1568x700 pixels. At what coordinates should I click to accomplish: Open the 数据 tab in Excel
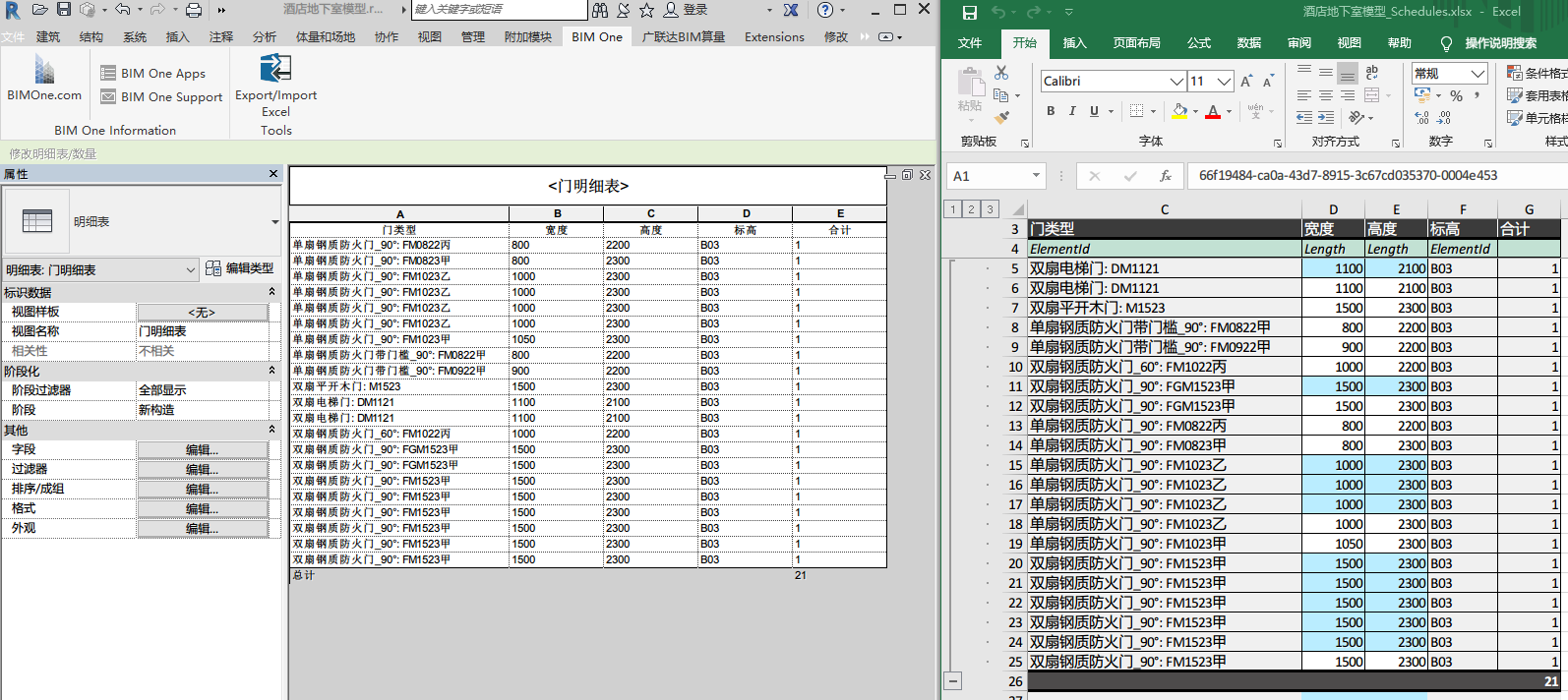click(1249, 43)
